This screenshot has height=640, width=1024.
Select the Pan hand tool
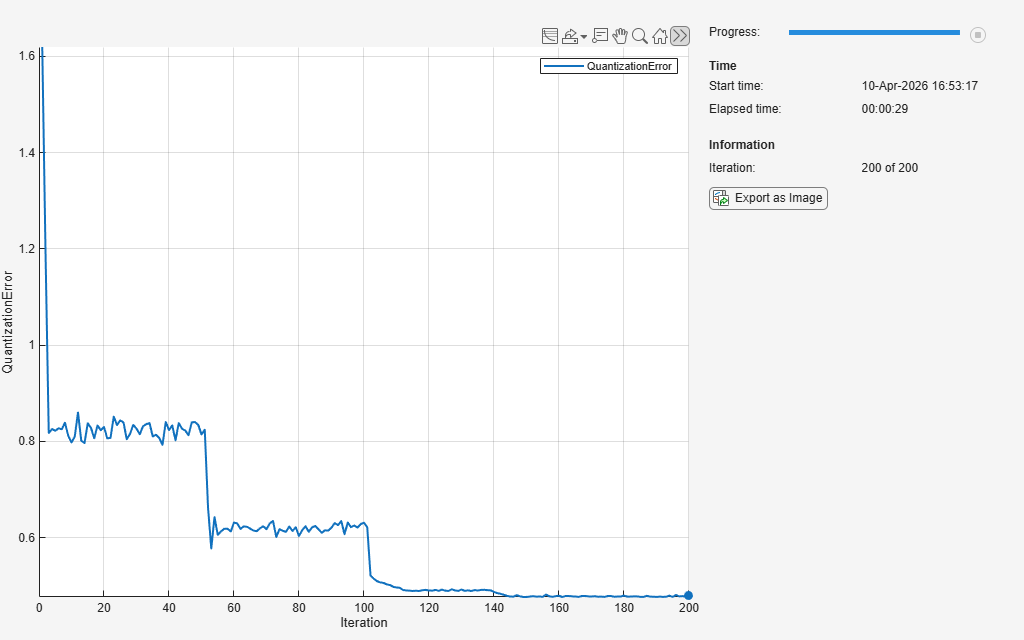point(620,36)
